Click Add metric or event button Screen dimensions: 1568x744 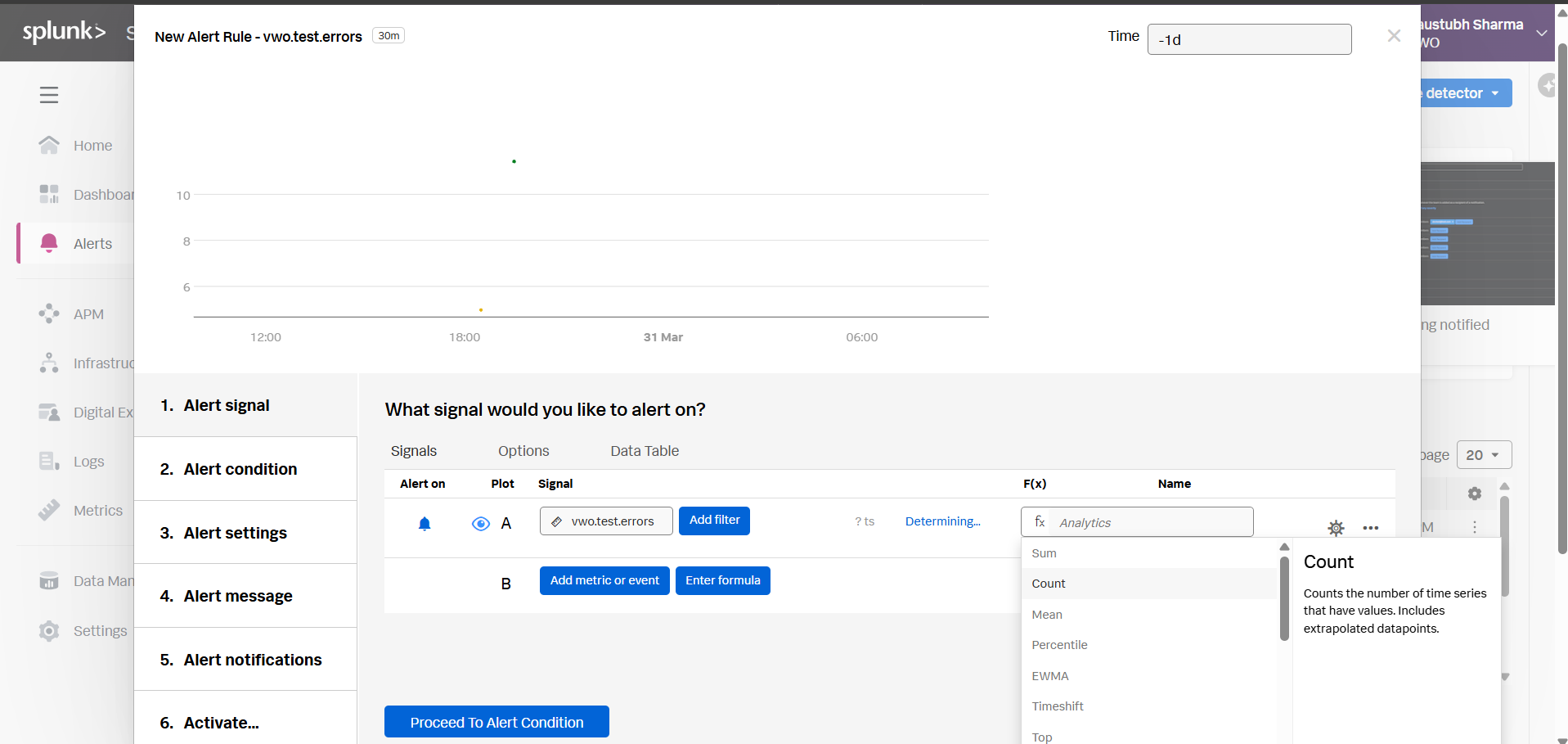(604, 580)
